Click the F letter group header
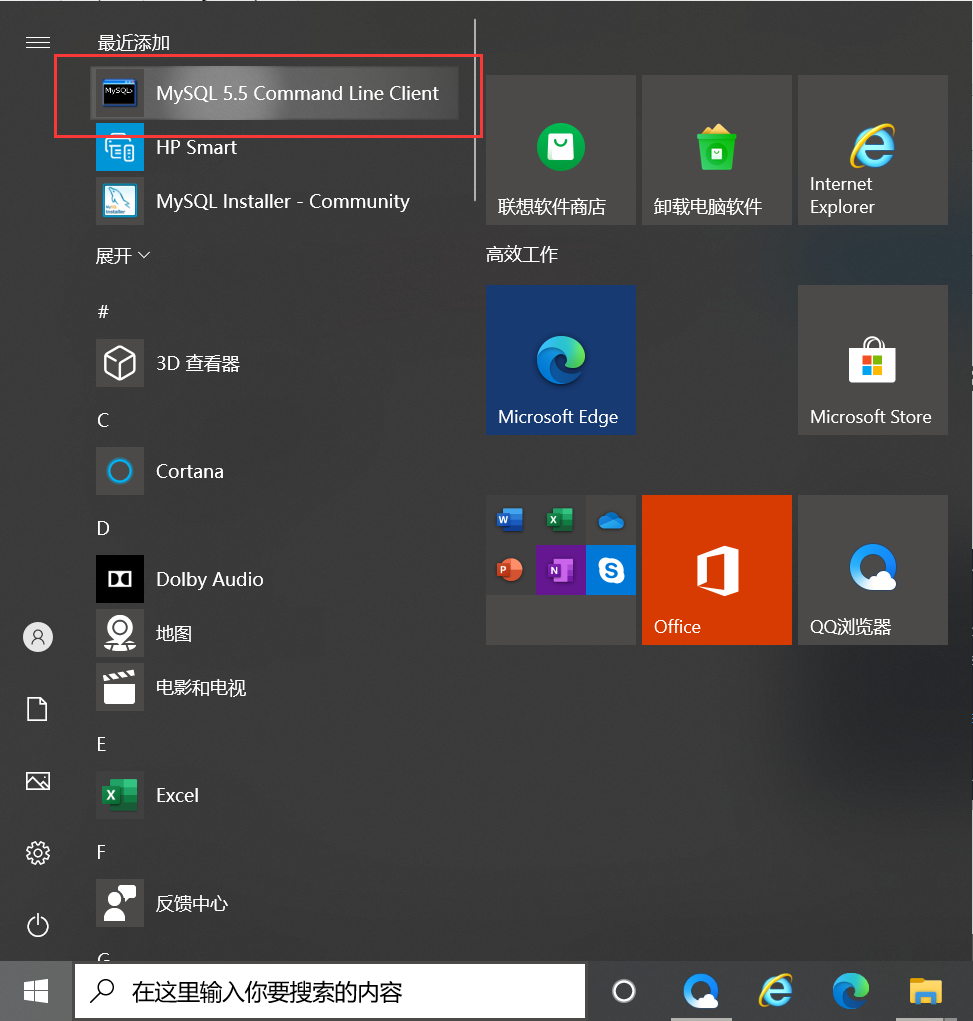 101,852
